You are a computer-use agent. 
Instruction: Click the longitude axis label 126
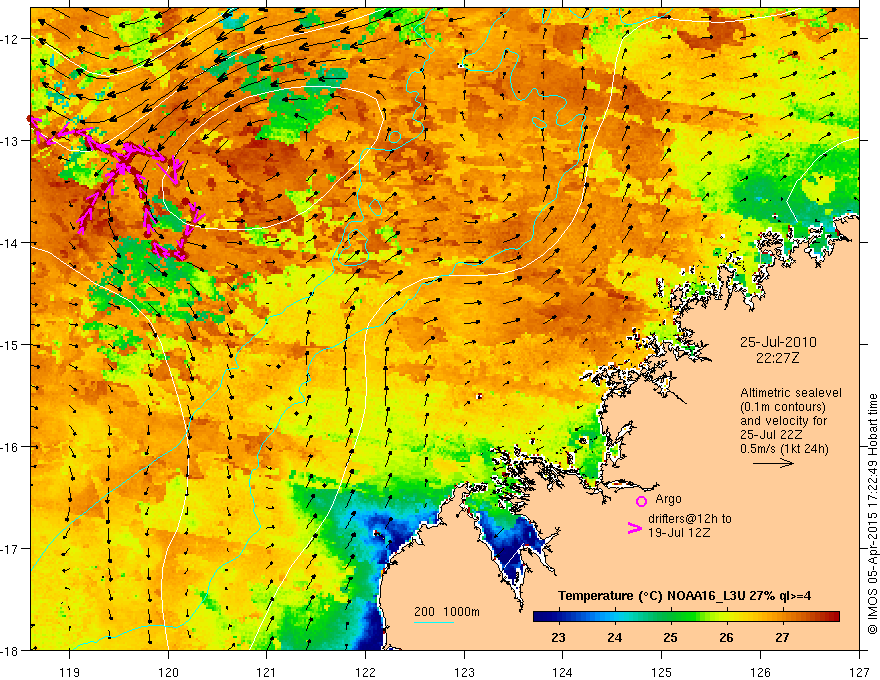pyautogui.click(x=760, y=672)
